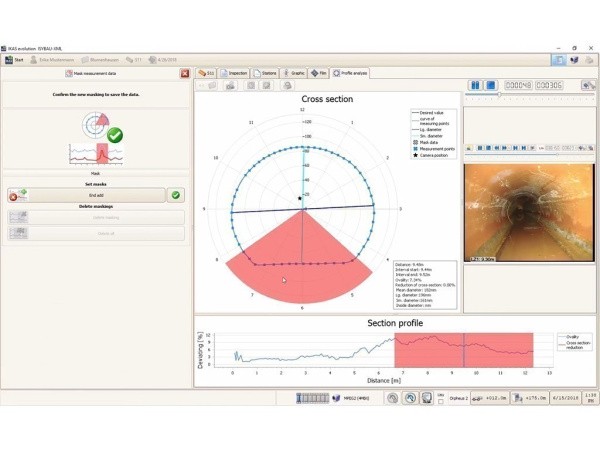Select the Graphic tab
The height and width of the screenshot is (450, 600).
pyautogui.click(x=295, y=73)
